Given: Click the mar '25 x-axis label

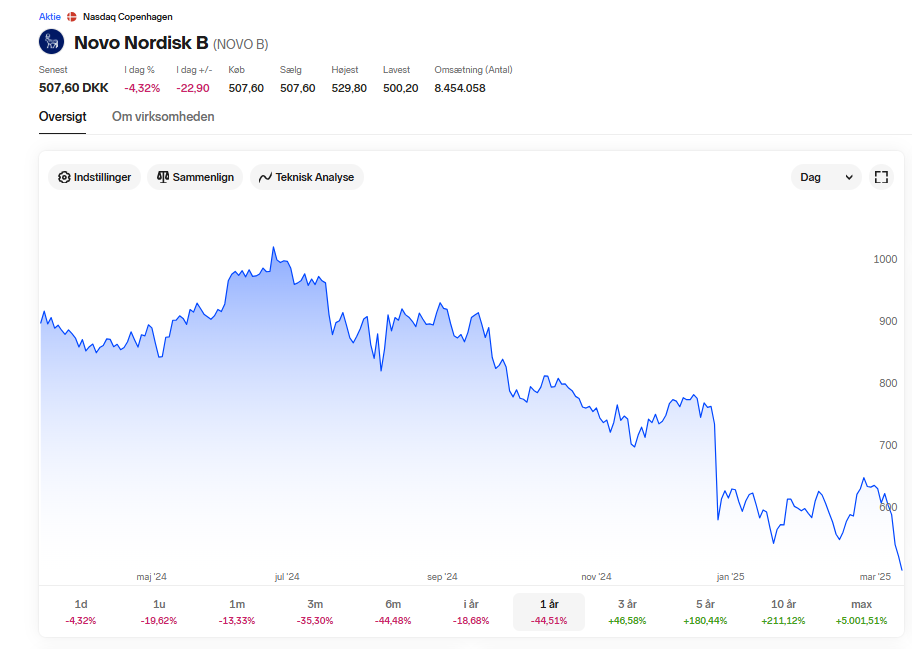Looking at the screenshot, I should click(x=875, y=577).
